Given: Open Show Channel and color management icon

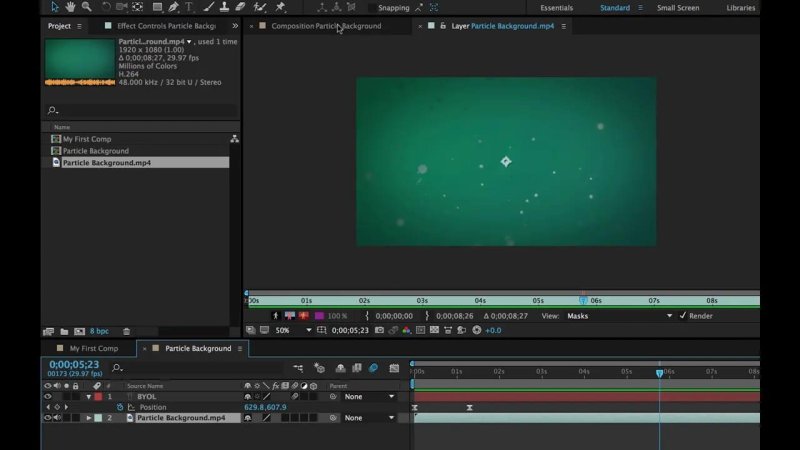Looking at the screenshot, I should [407, 330].
